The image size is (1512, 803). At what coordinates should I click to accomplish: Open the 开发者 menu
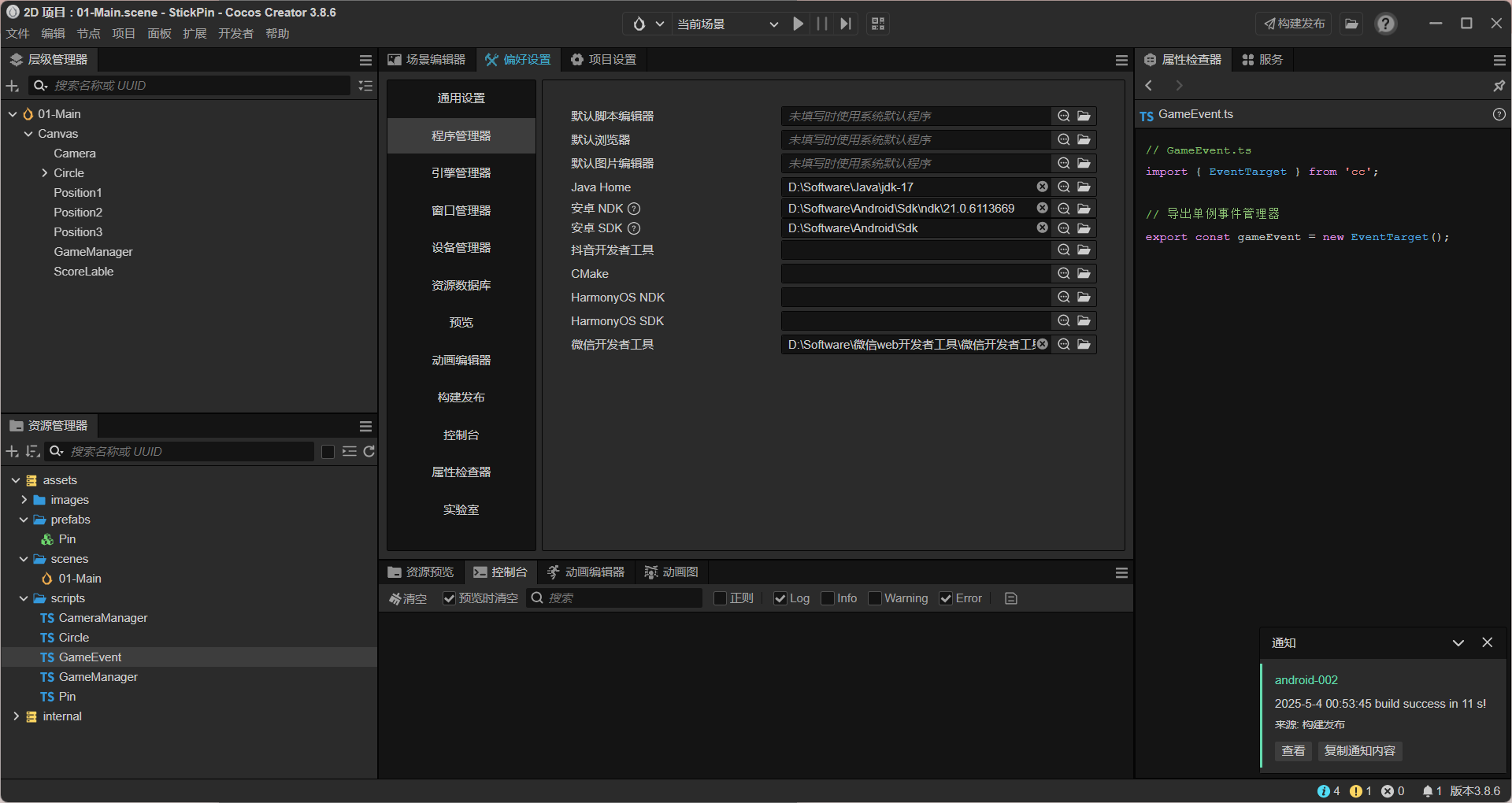[x=235, y=33]
